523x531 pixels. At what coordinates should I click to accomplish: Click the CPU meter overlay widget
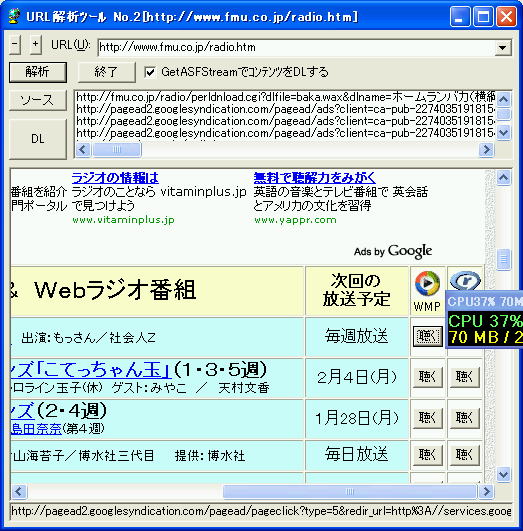[x=484, y=319]
